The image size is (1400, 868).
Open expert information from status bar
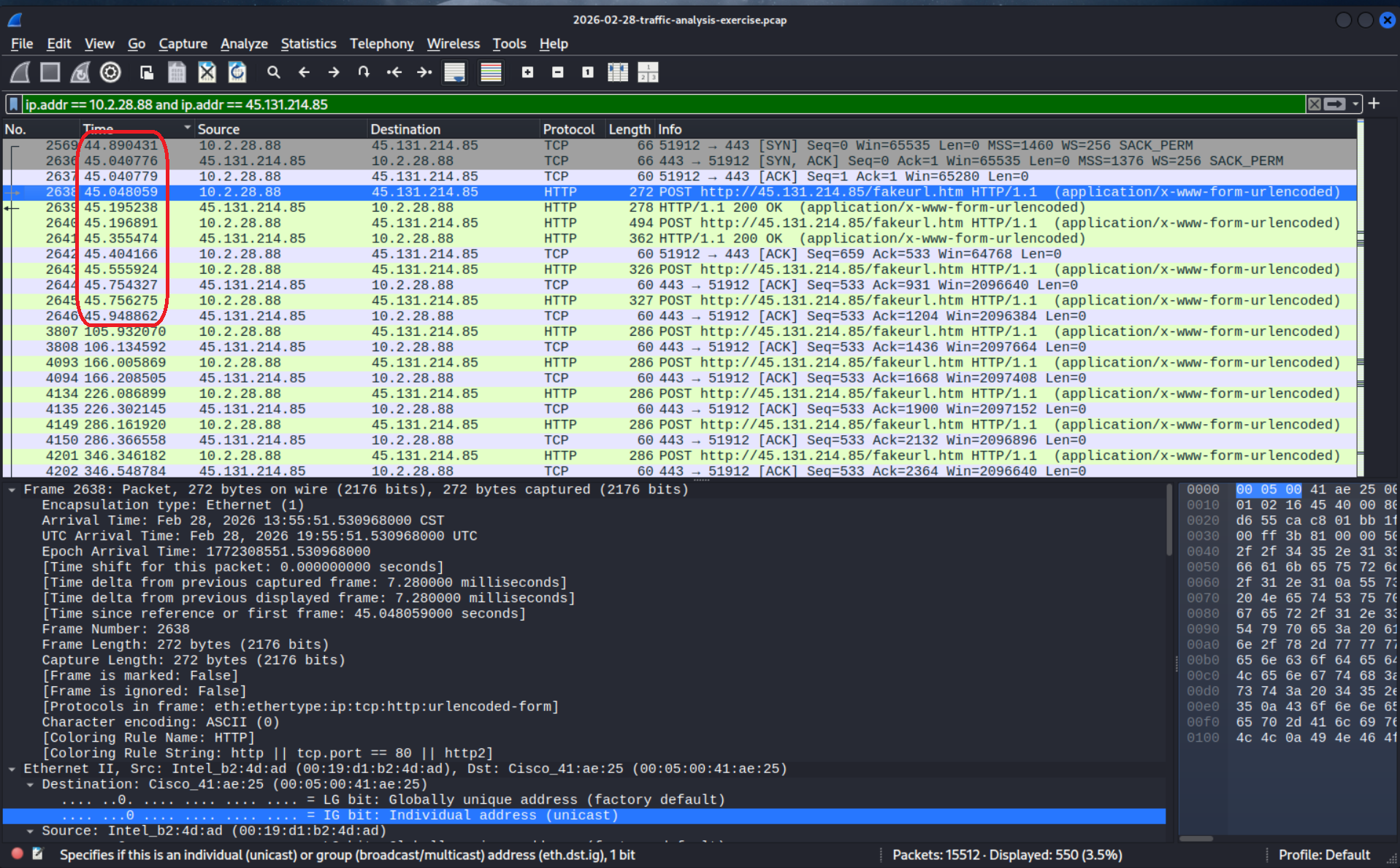(x=17, y=853)
